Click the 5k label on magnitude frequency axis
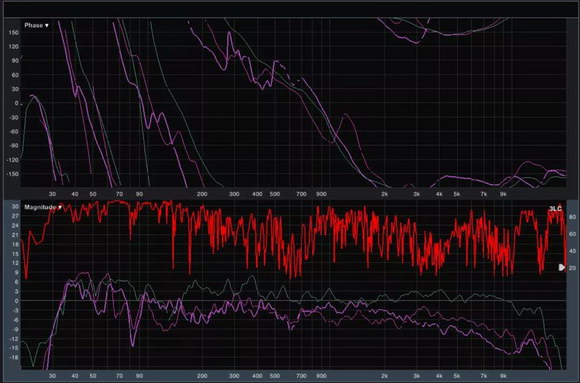Viewport: 580px width, 383px height. point(456,376)
